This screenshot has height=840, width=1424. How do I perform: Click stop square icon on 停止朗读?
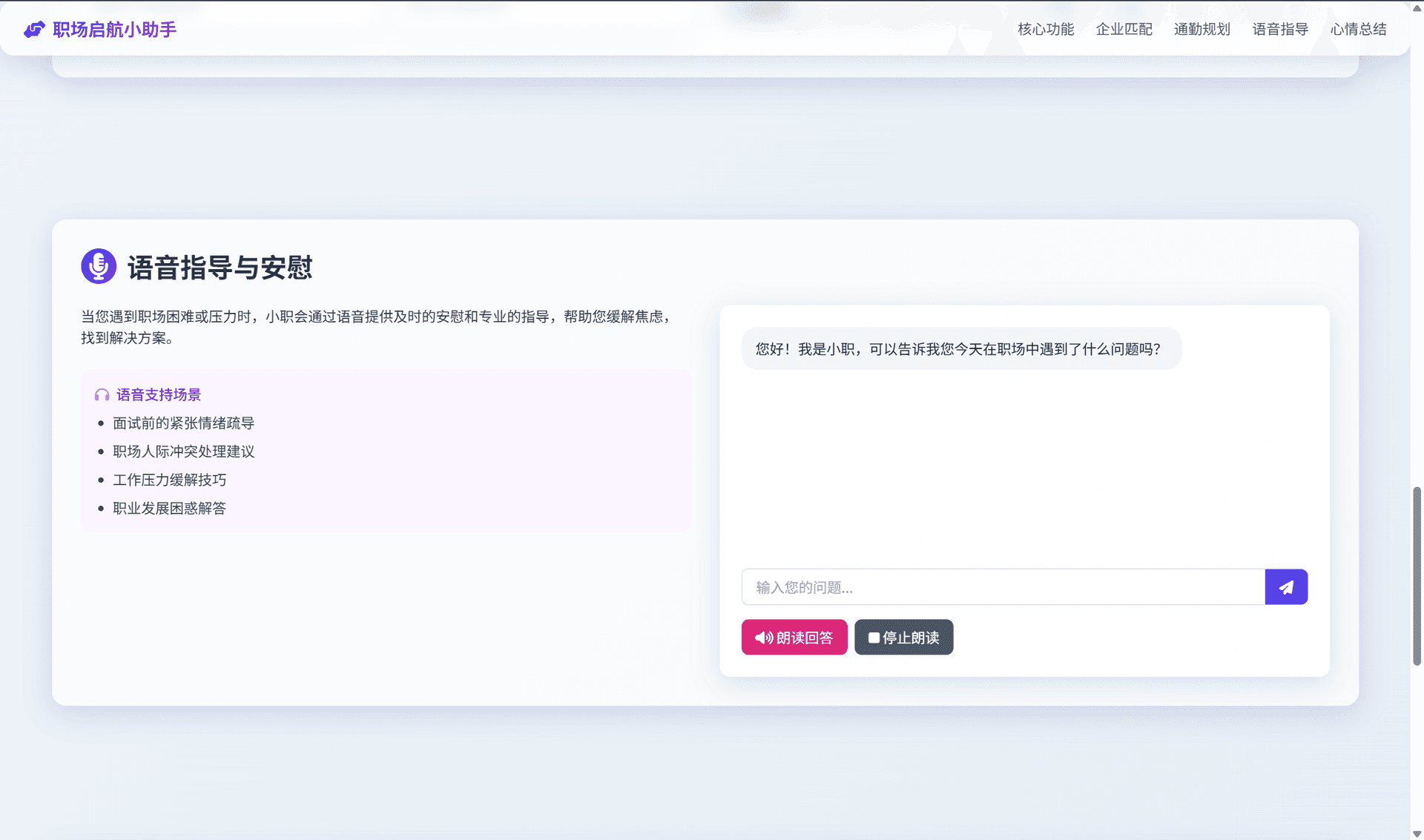(874, 638)
